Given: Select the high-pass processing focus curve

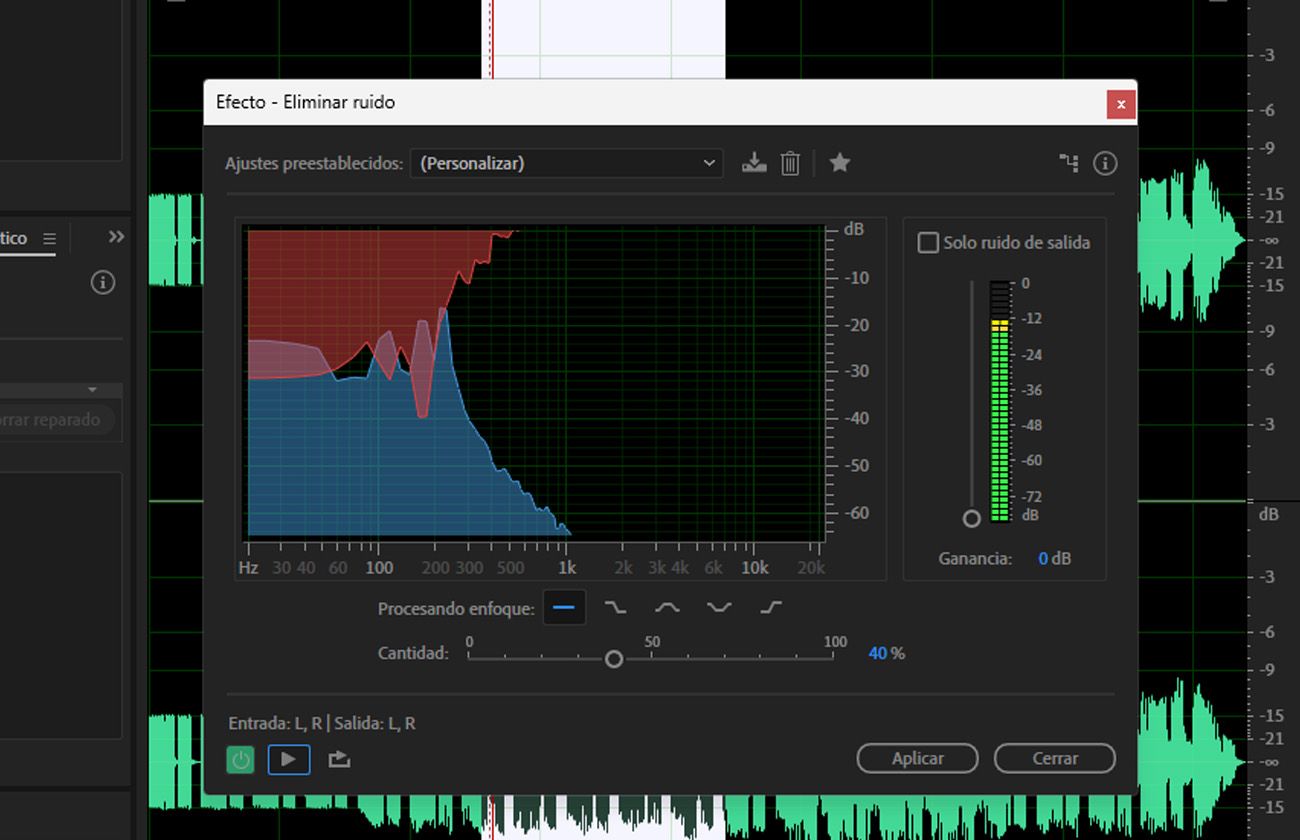Looking at the screenshot, I should [x=769, y=606].
